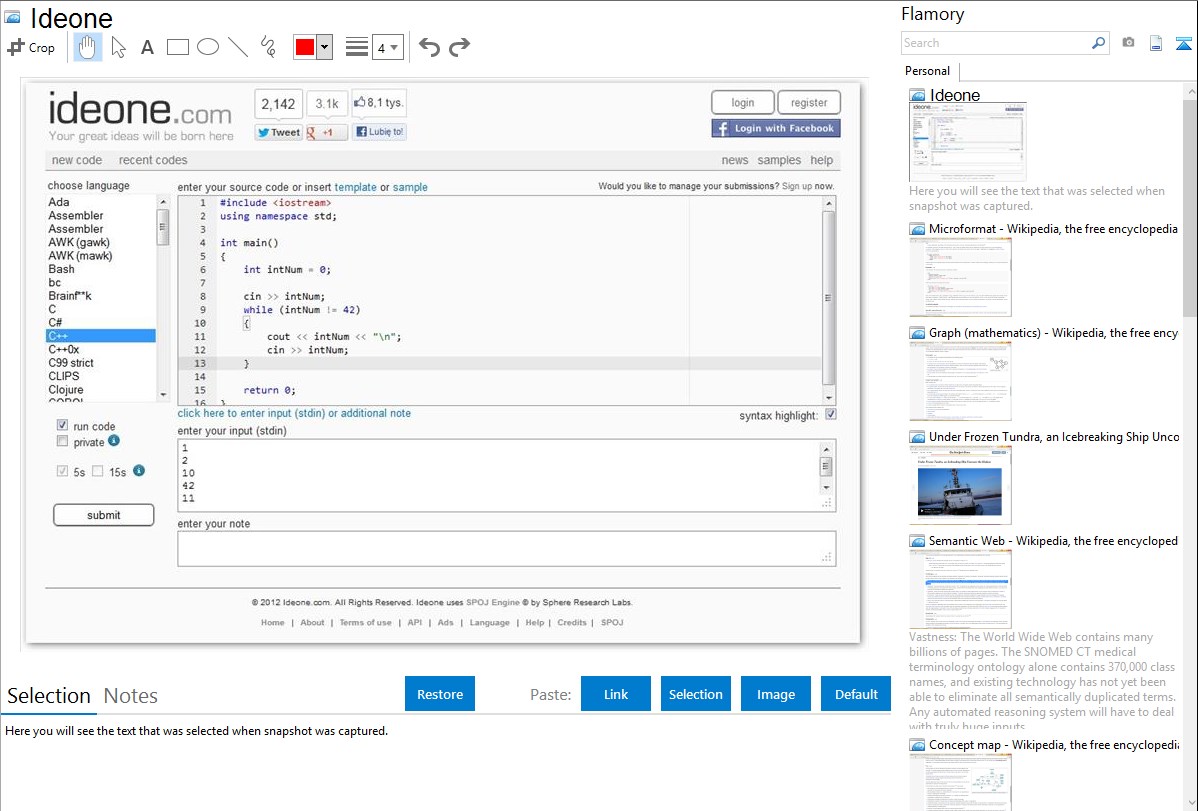Switch to the Notes tab
Screen dimensions: 1198x811
click(131, 696)
